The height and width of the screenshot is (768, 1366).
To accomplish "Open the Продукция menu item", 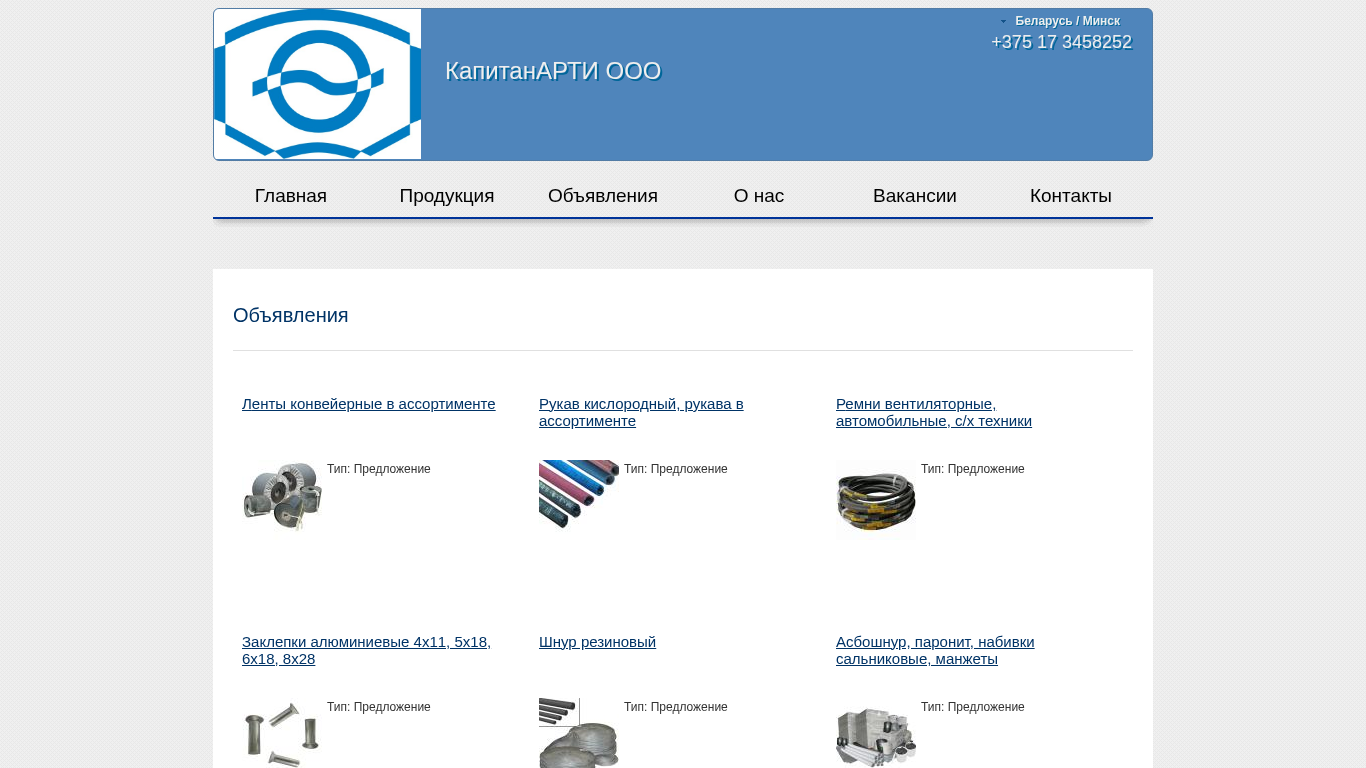I will click(447, 196).
